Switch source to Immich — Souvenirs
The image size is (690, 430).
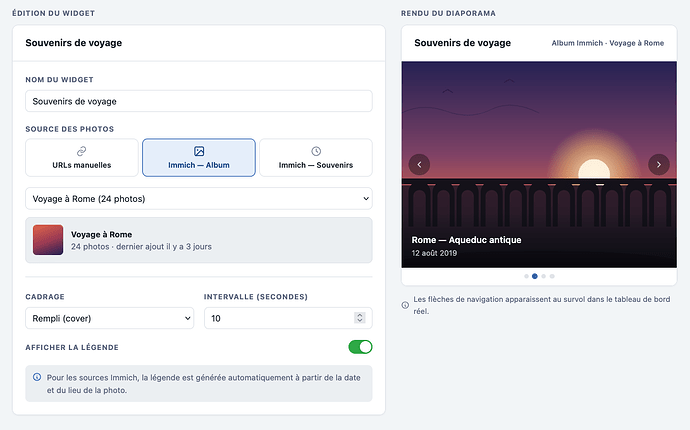point(316,158)
